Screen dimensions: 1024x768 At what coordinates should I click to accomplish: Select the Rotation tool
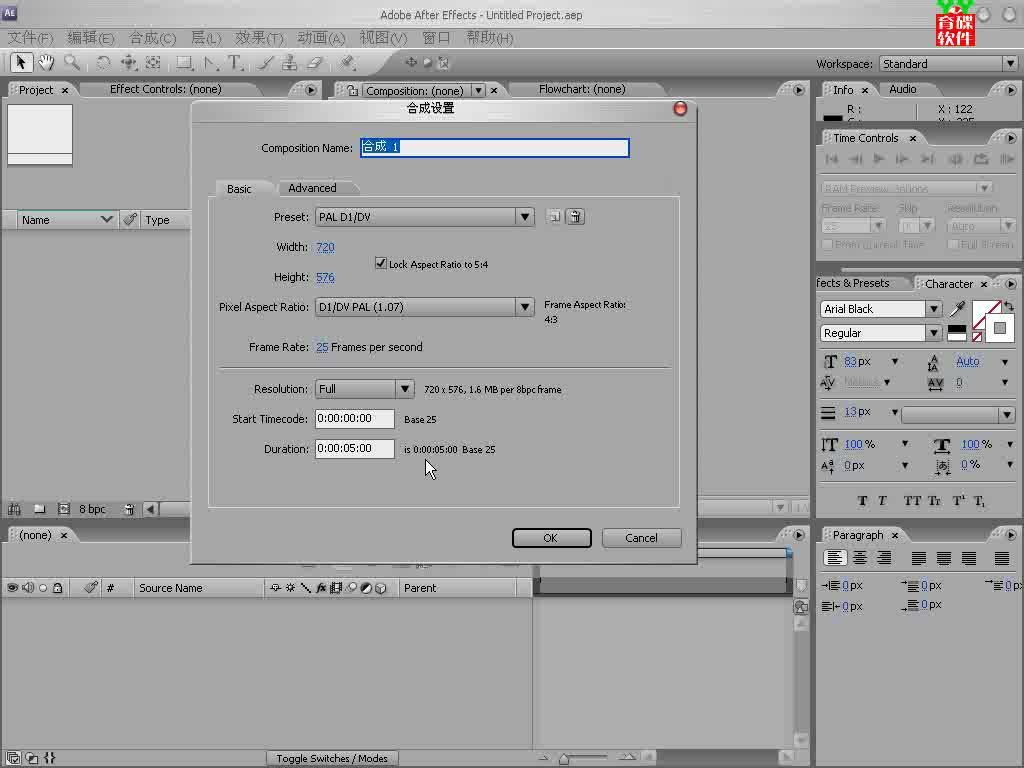[103, 63]
